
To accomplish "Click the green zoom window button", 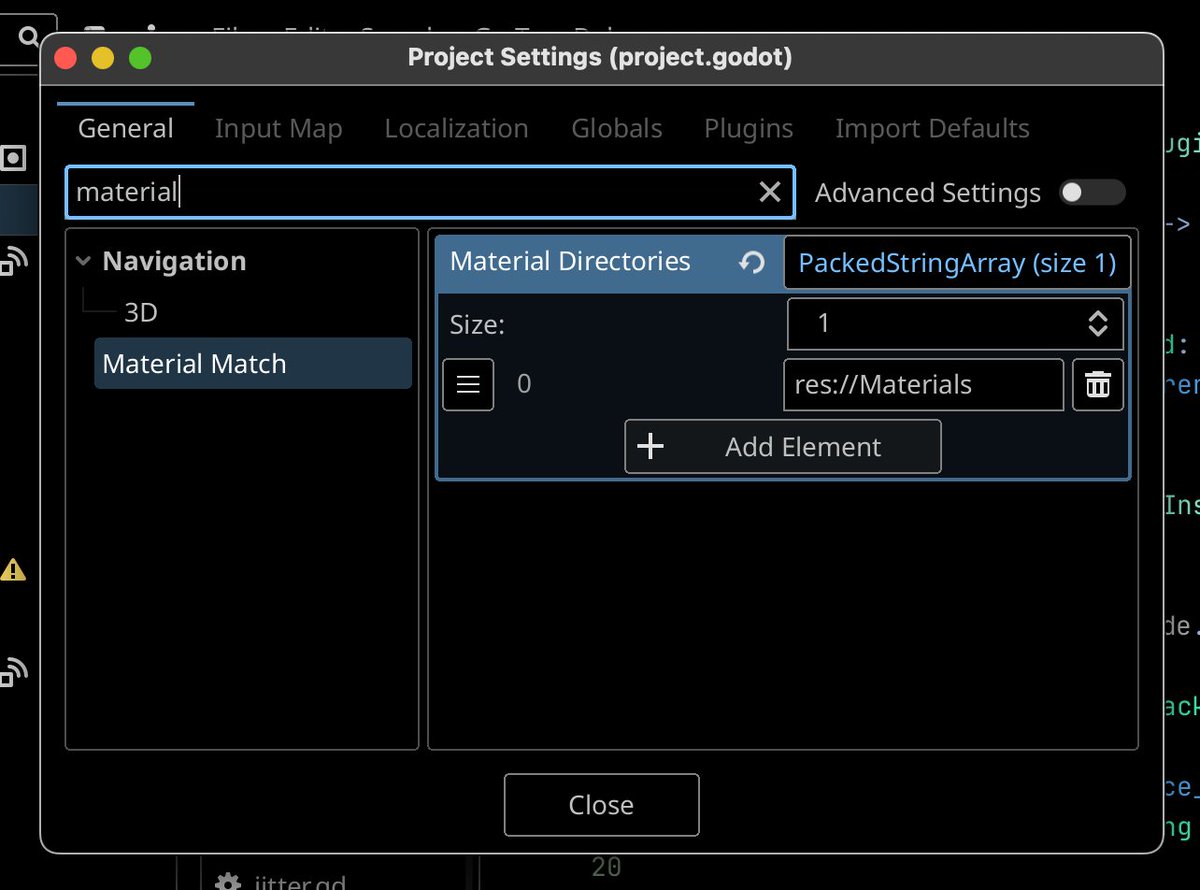I will pyautogui.click(x=140, y=58).
